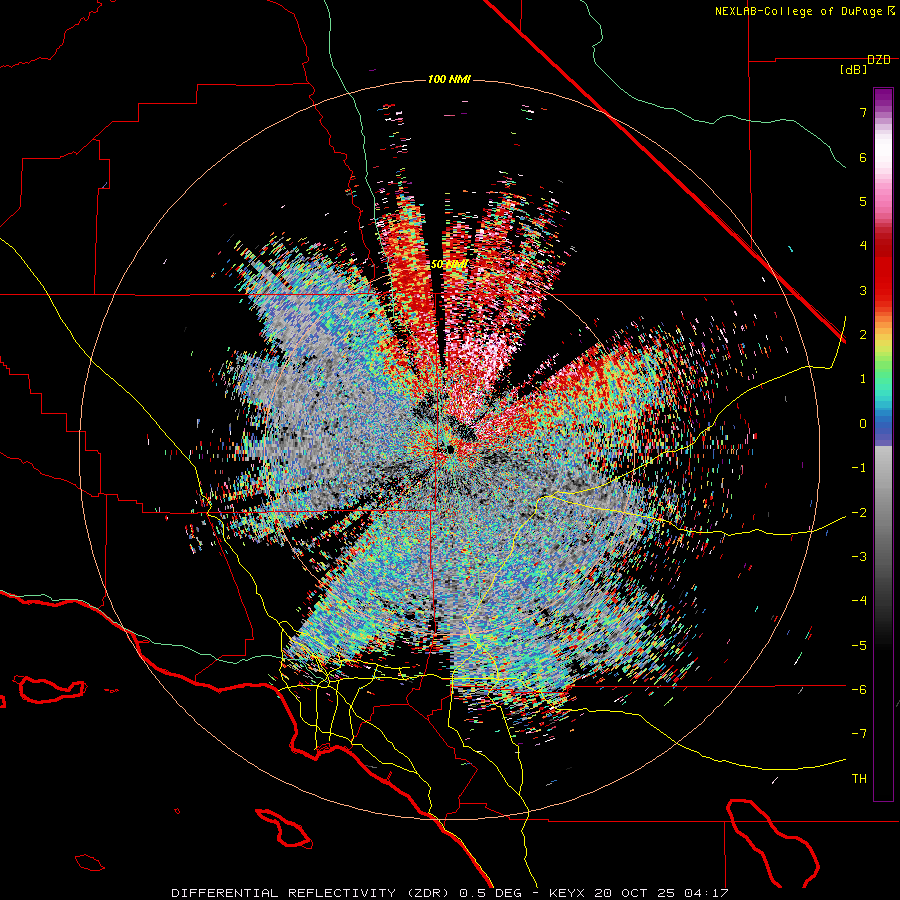The image size is (900, 900).
Task: Click the 1 value on the scale
Action: coord(863,379)
